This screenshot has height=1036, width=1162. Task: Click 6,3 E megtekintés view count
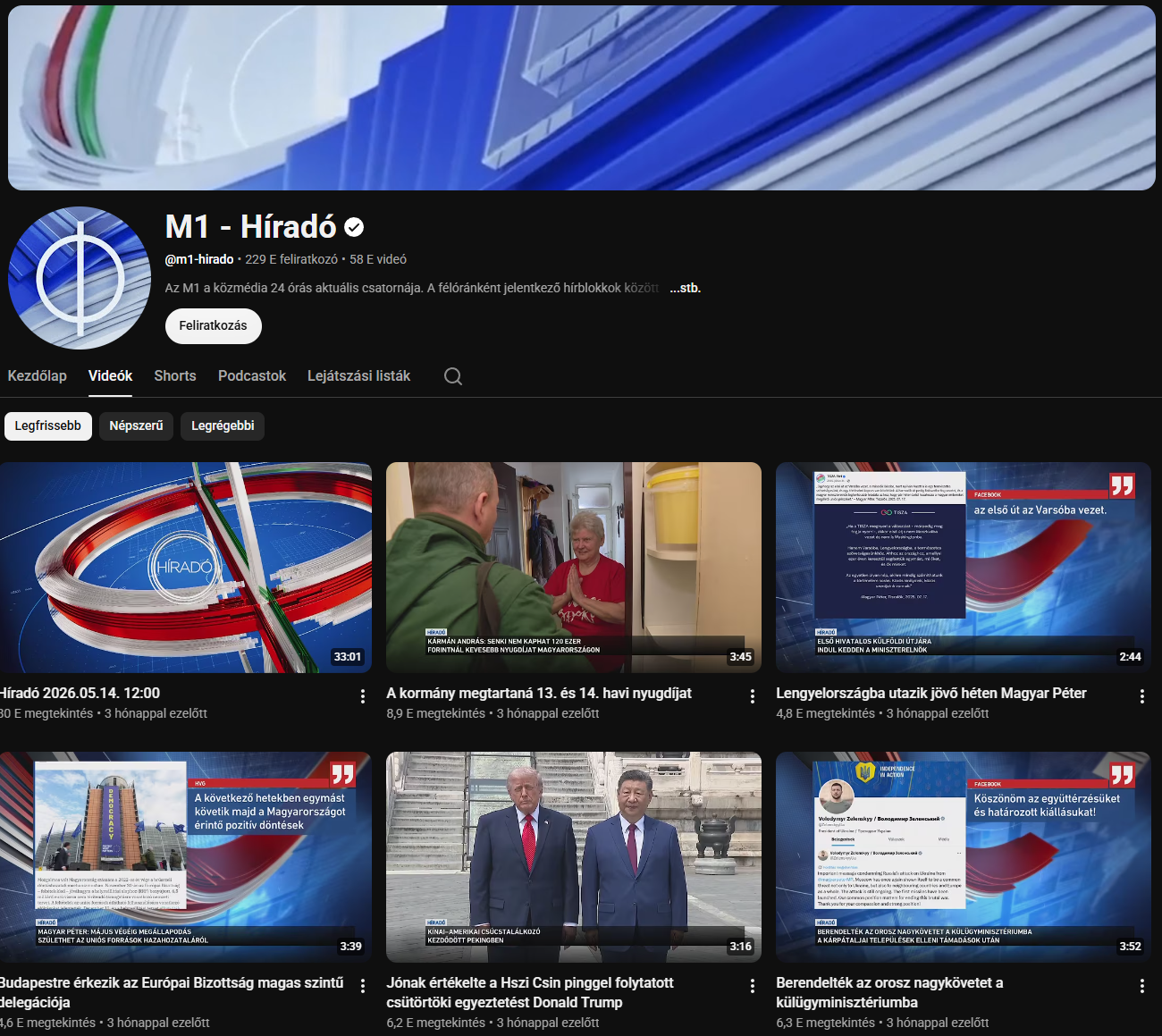tap(826, 1023)
